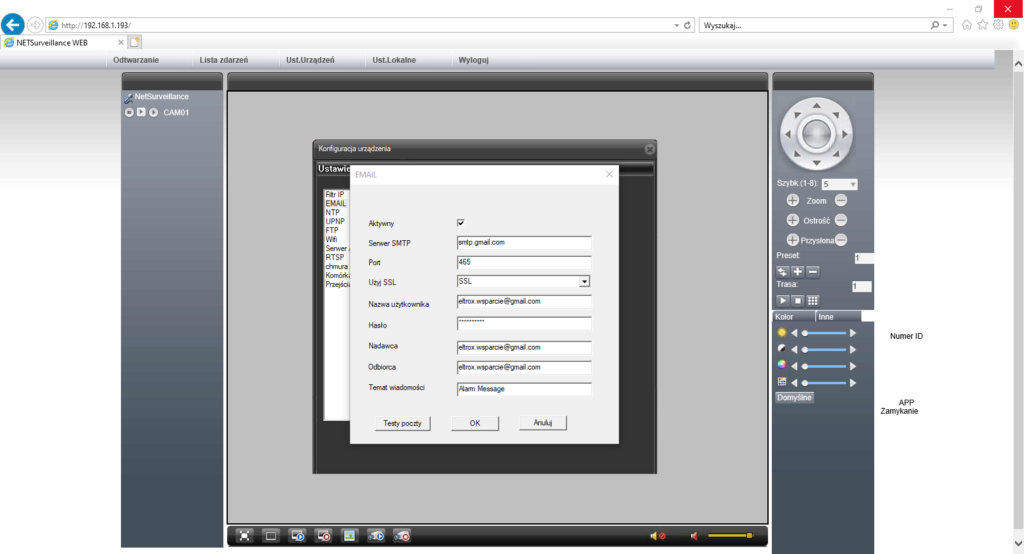Screen dimensions: 1024x554
Task: Click the Serwer SMTP input field
Action: pos(524,242)
